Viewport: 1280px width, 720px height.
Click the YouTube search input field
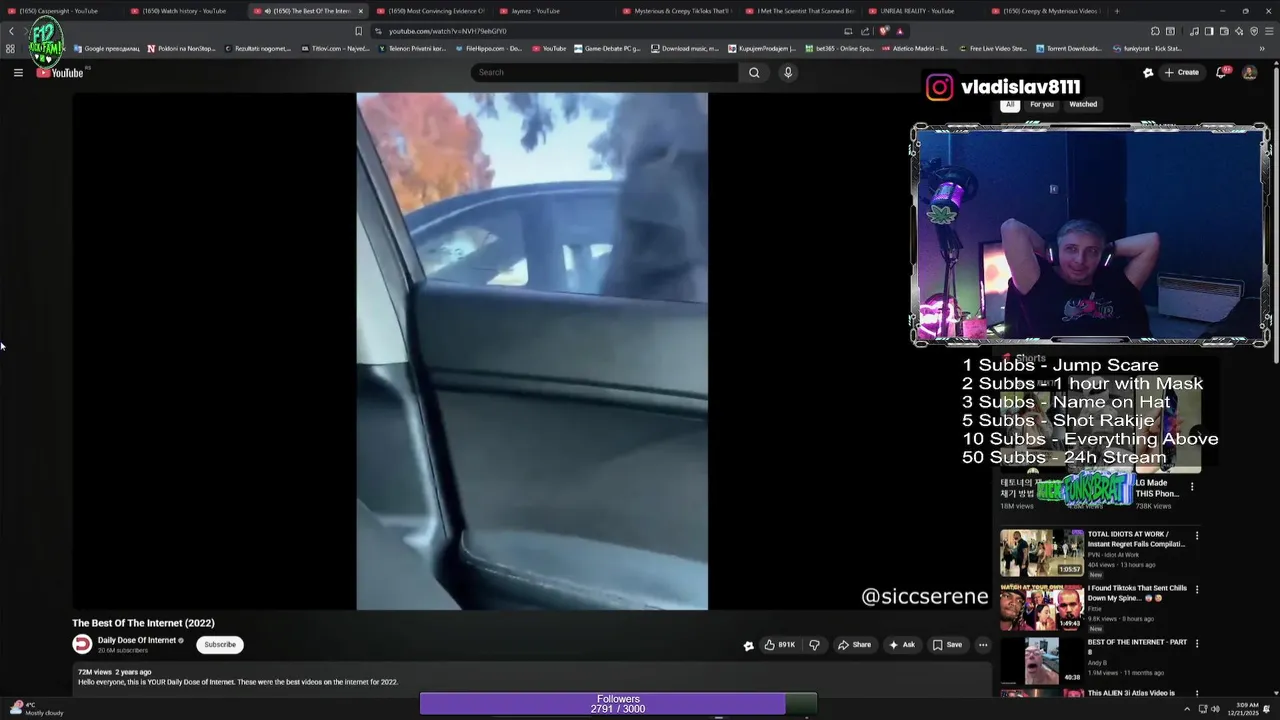(605, 72)
